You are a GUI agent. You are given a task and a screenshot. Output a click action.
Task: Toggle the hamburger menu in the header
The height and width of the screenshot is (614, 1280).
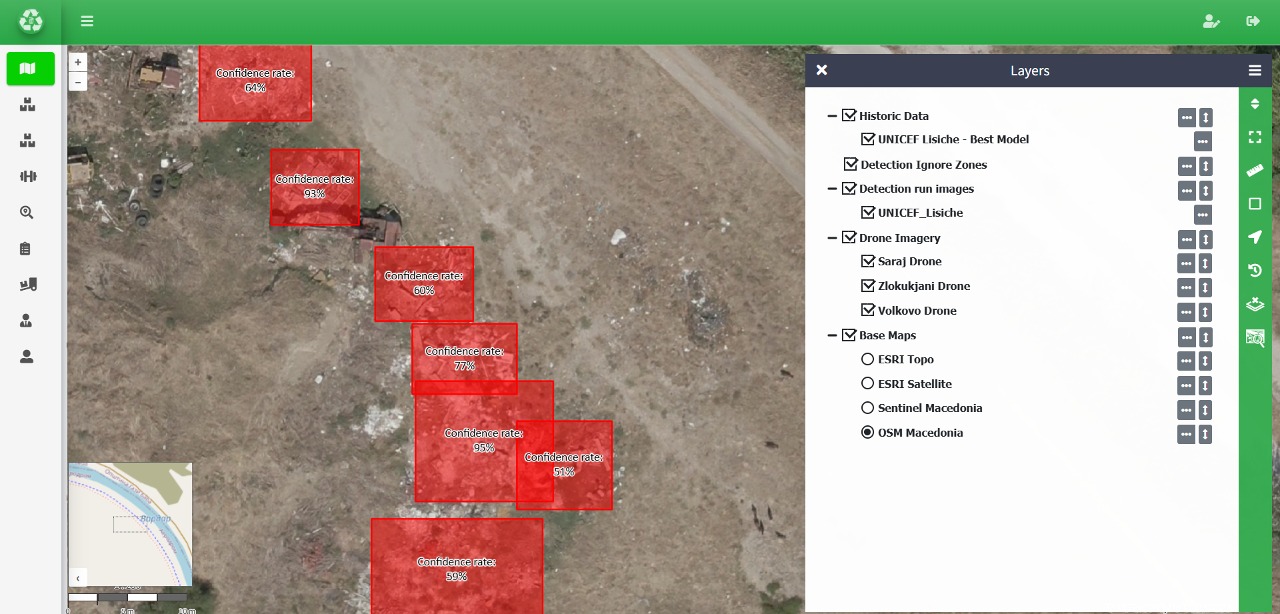point(87,21)
